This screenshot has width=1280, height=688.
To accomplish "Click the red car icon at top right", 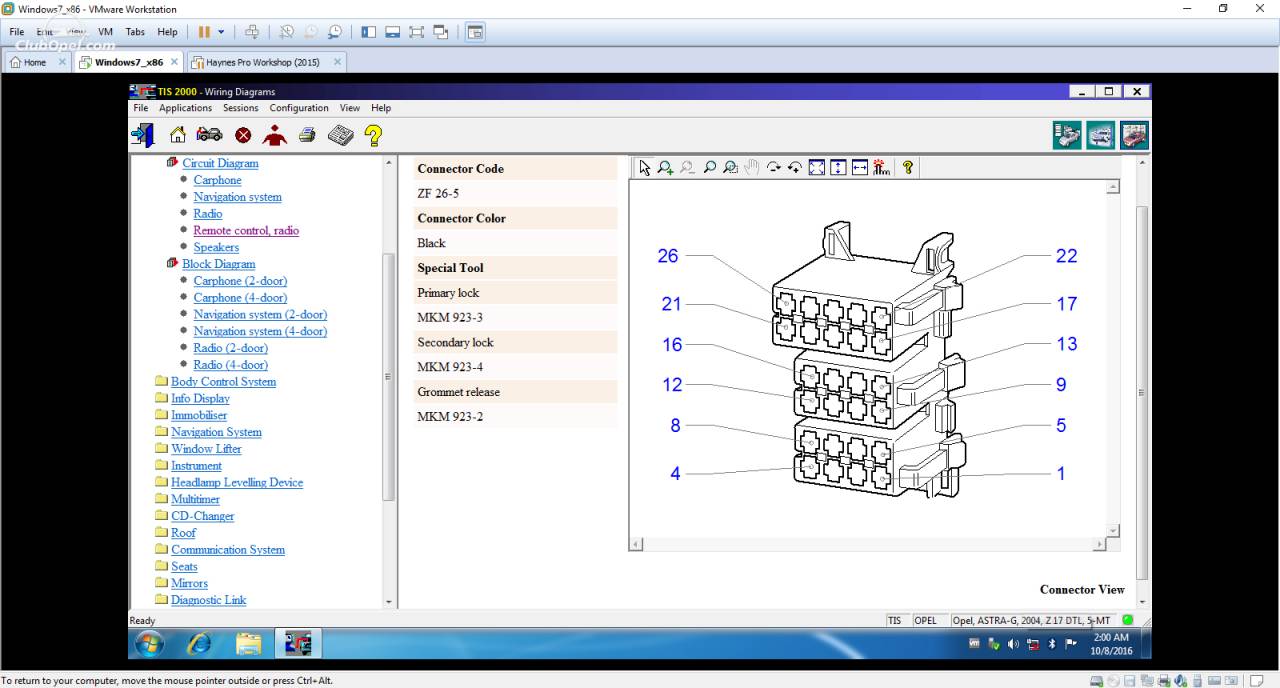I will click(x=1134, y=135).
